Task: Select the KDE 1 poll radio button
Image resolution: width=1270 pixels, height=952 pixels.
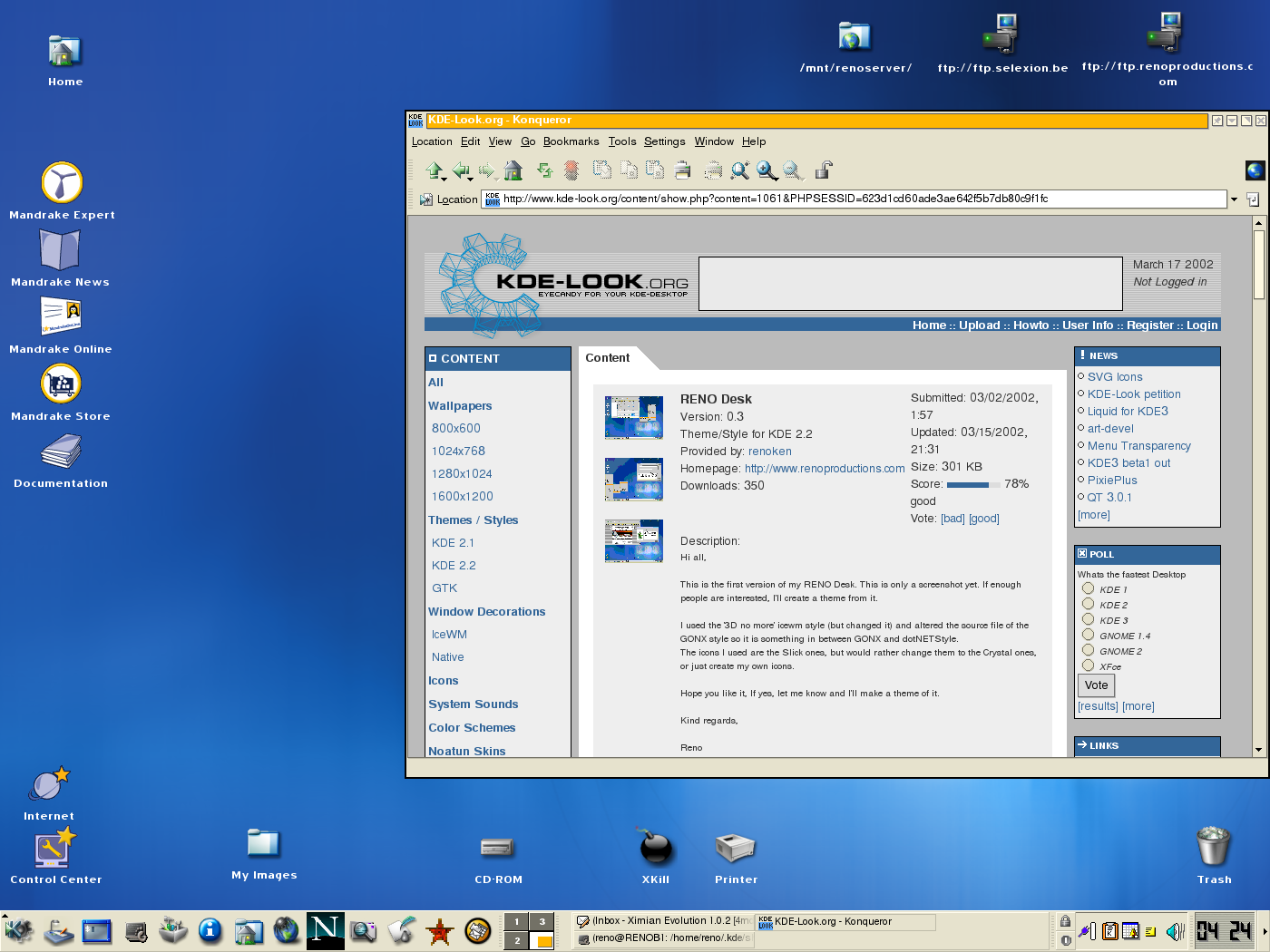Action: [1088, 588]
